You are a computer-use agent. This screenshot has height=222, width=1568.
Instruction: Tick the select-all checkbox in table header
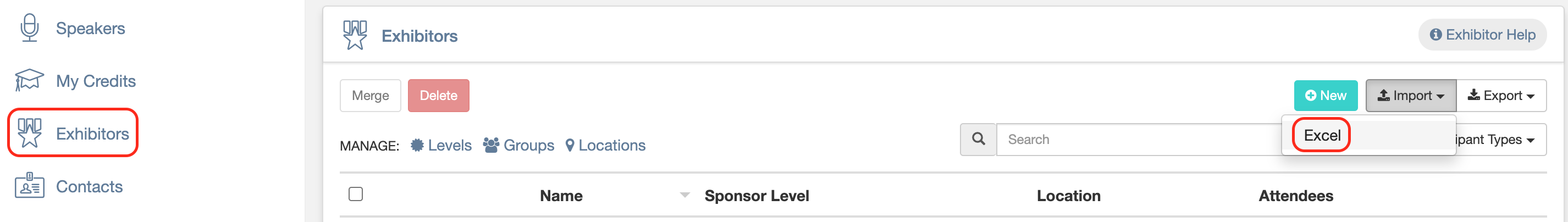pyautogui.click(x=356, y=194)
